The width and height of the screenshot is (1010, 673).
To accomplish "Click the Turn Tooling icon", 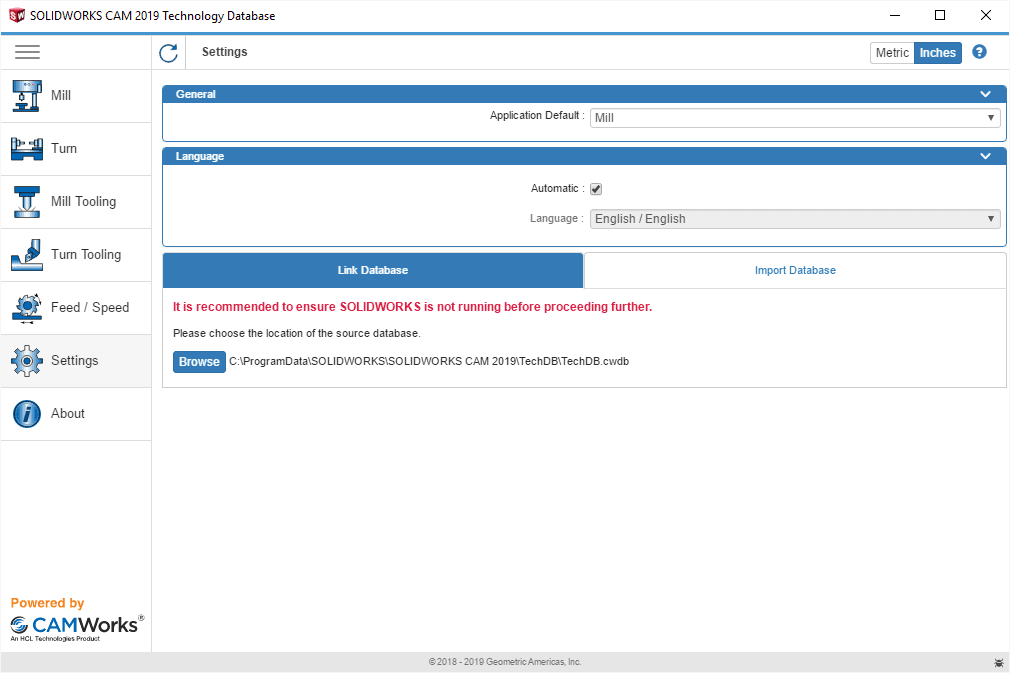I will pos(26,254).
